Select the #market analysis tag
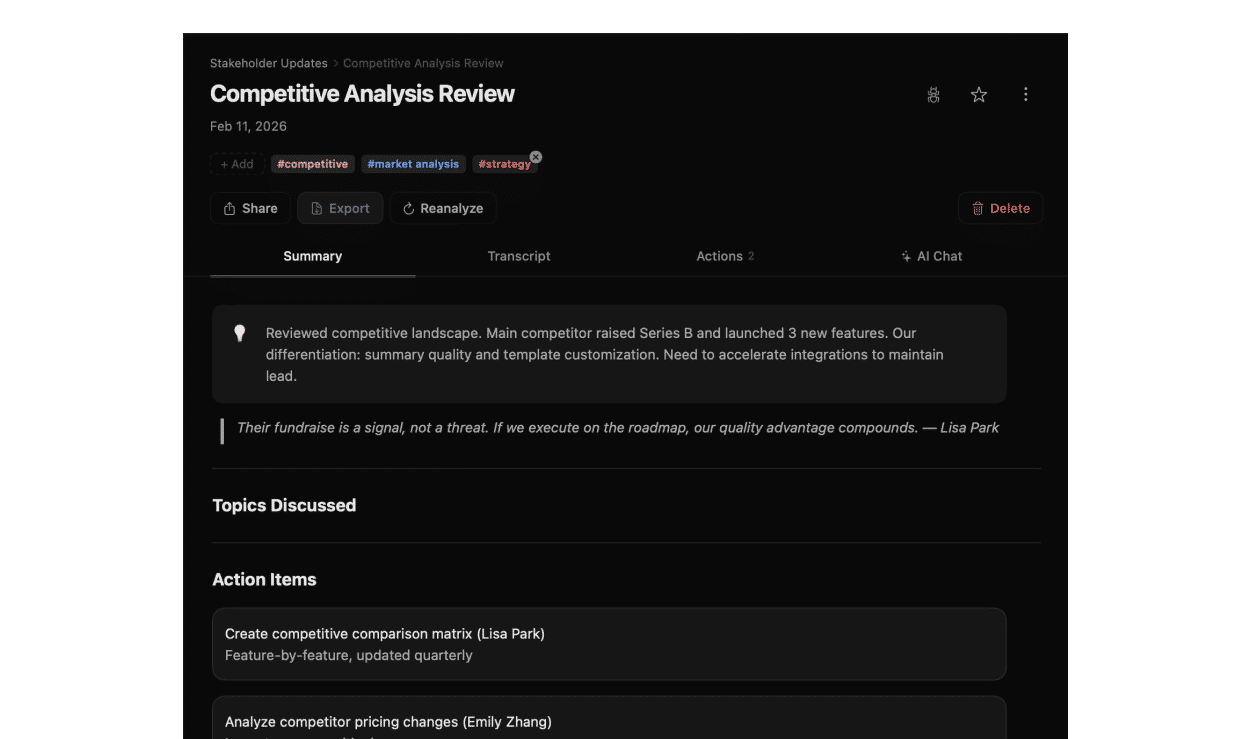This screenshot has height=739, width=1252. click(x=413, y=164)
